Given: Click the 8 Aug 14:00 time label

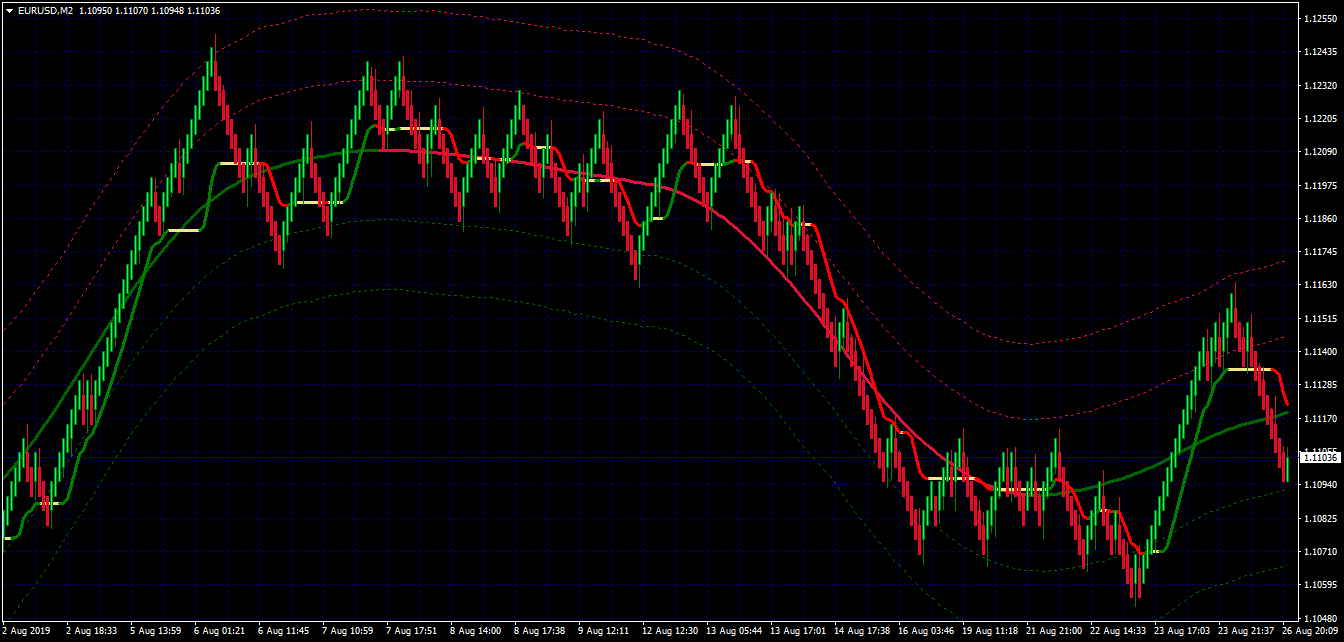Looking at the screenshot, I should point(475,632).
